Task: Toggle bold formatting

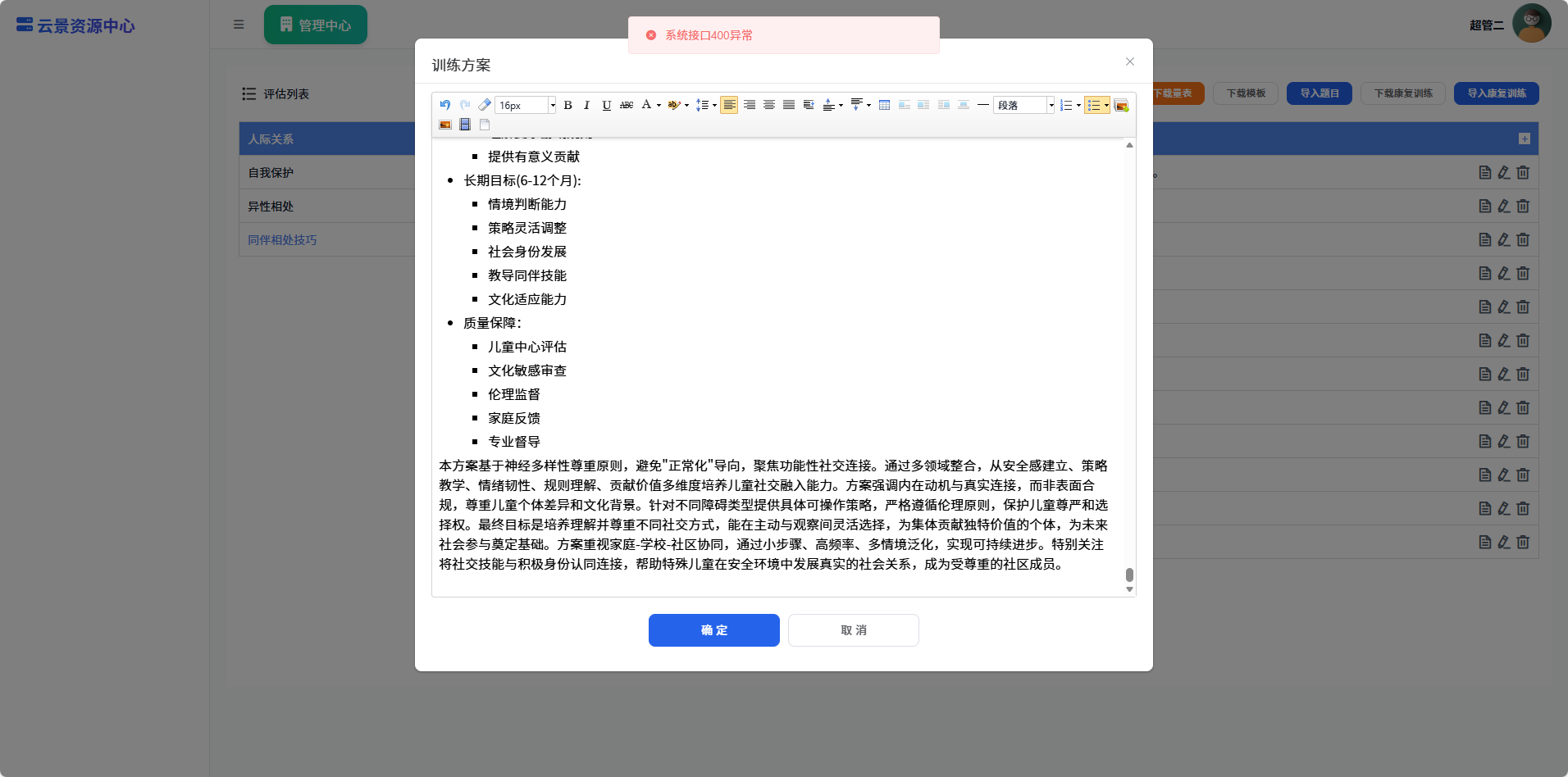Action: click(x=567, y=105)
